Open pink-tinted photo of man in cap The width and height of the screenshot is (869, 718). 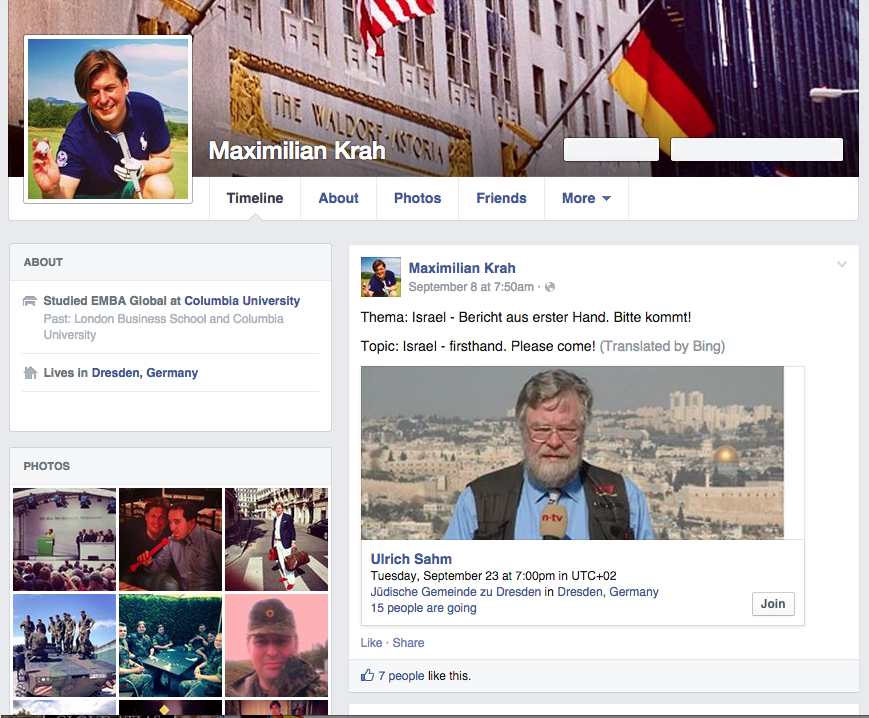point(277,645)
